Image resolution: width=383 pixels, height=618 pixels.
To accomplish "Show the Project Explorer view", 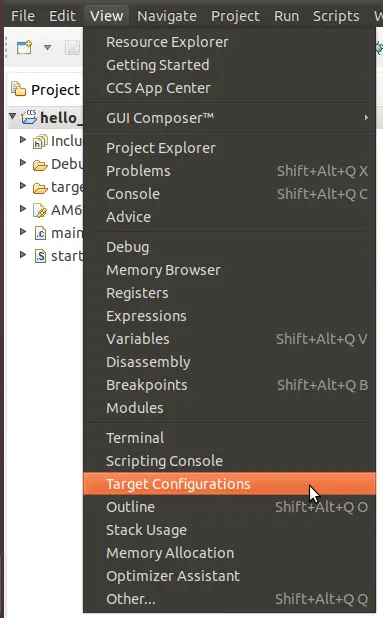I will coord(229,148).
